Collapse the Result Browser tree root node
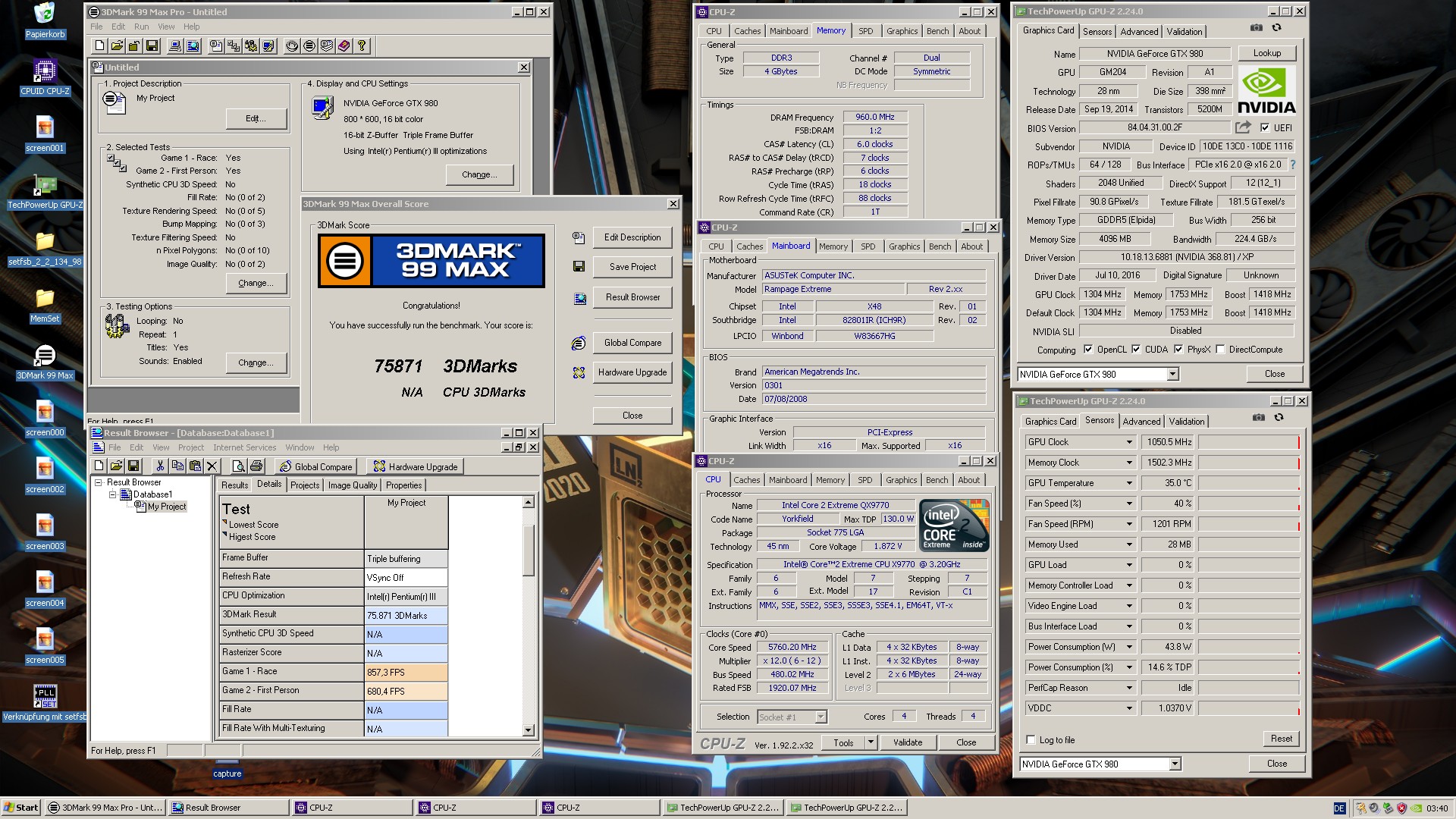Screen dimensions: 1456x819 98,482
